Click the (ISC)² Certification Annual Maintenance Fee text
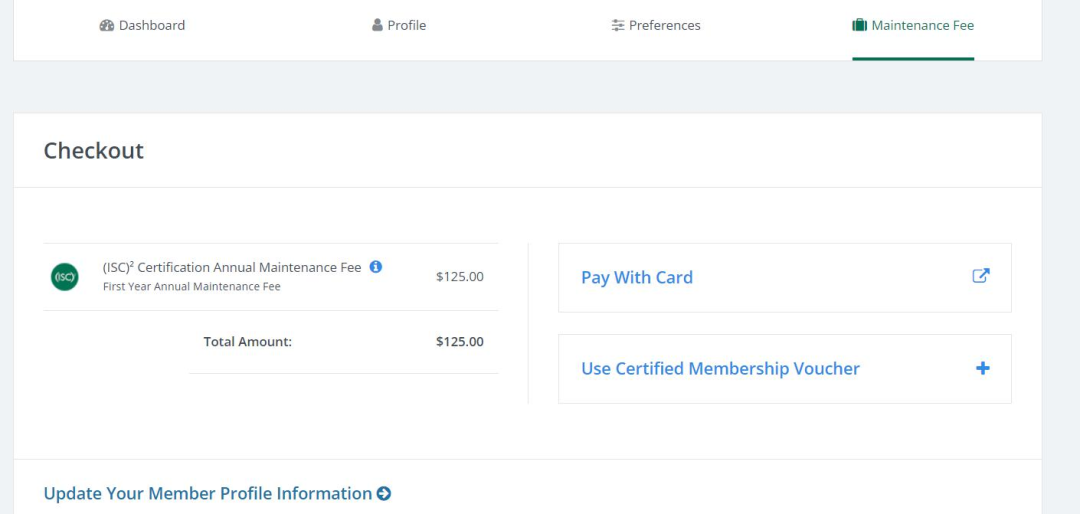The image size is (1080, 514). point(231,267)
